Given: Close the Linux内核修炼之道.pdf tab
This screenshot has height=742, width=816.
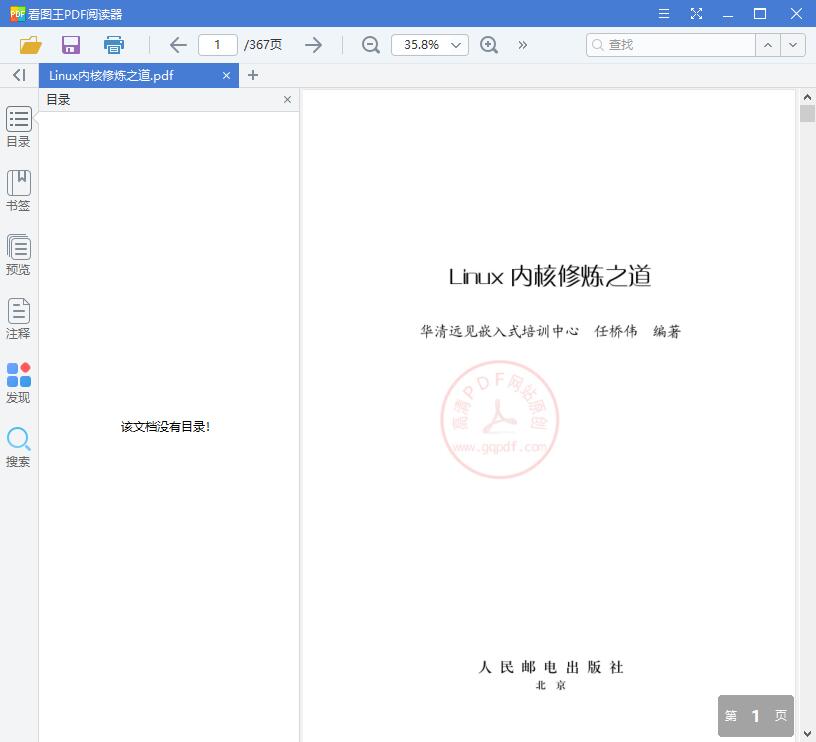Looking at the screenshot, I should click(226, 75).
